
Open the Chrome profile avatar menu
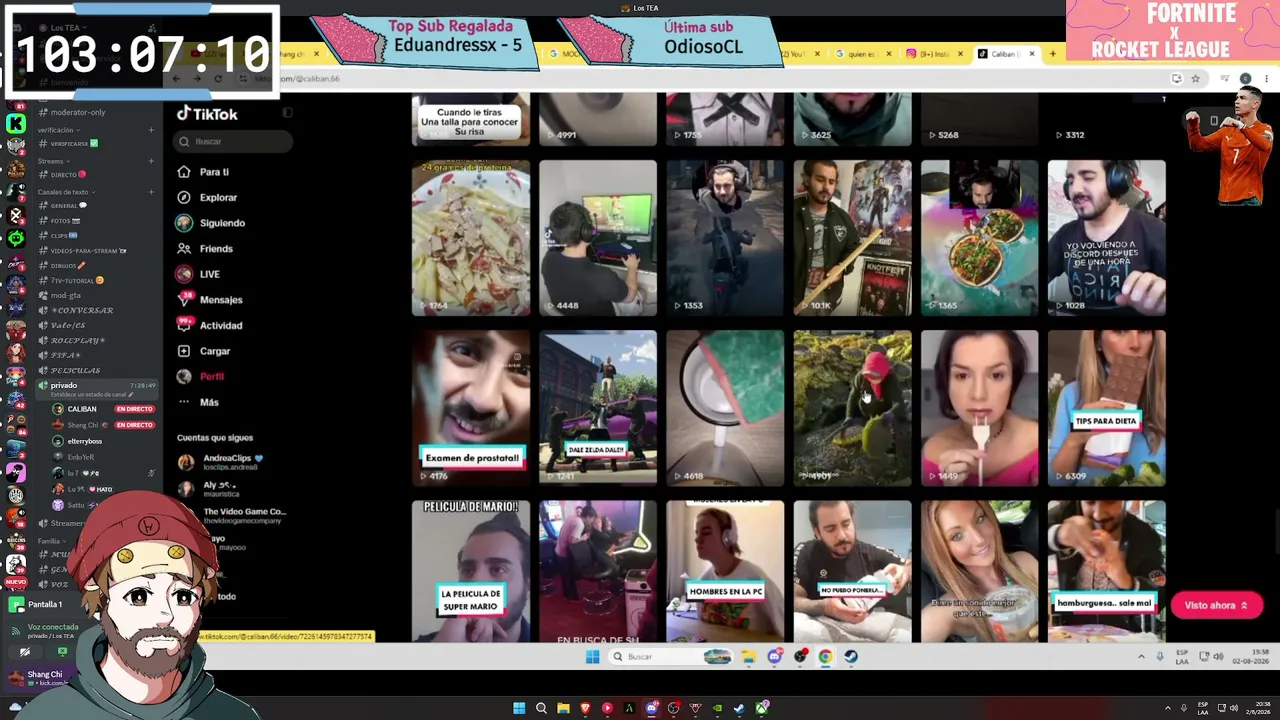coord(1245,79)
